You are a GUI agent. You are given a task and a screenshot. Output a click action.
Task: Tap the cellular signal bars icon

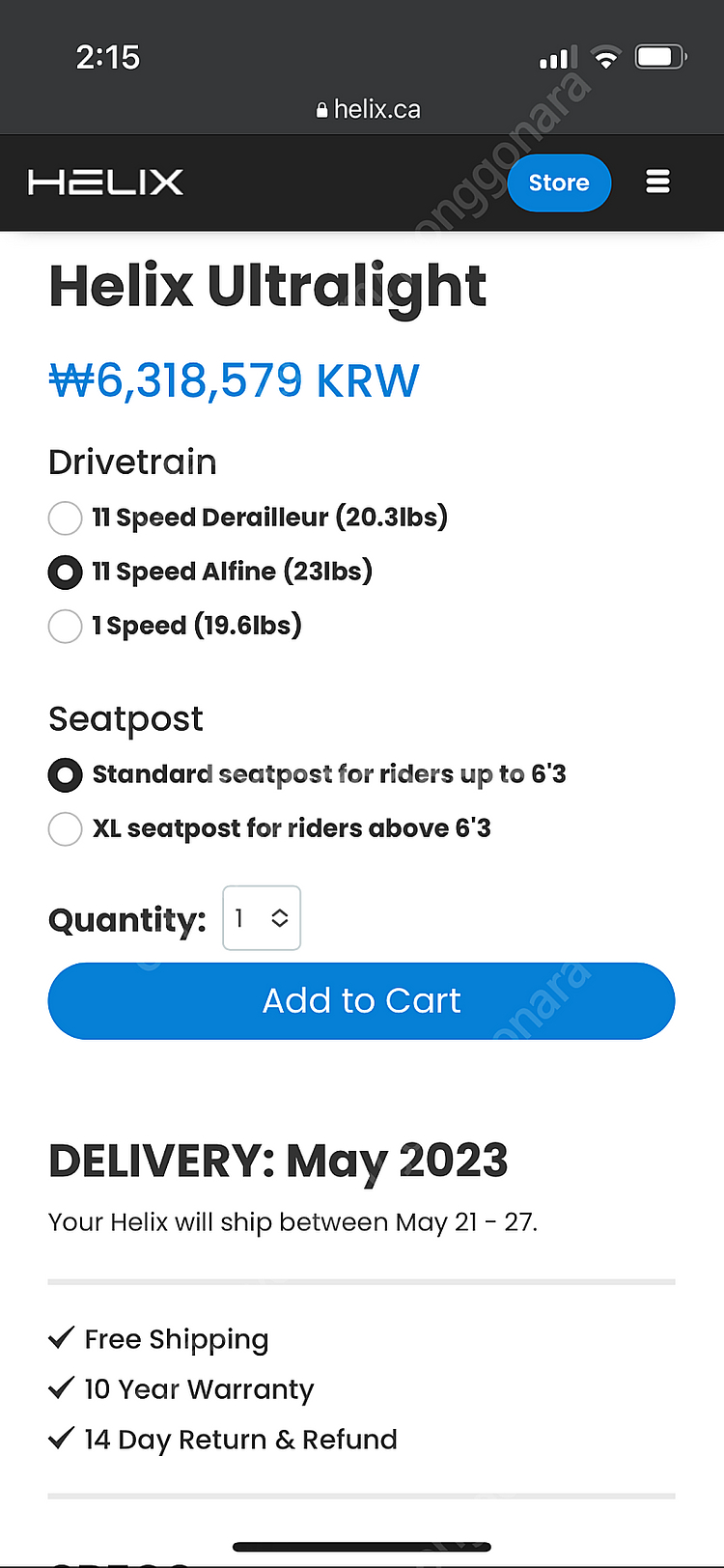(558, 59)
